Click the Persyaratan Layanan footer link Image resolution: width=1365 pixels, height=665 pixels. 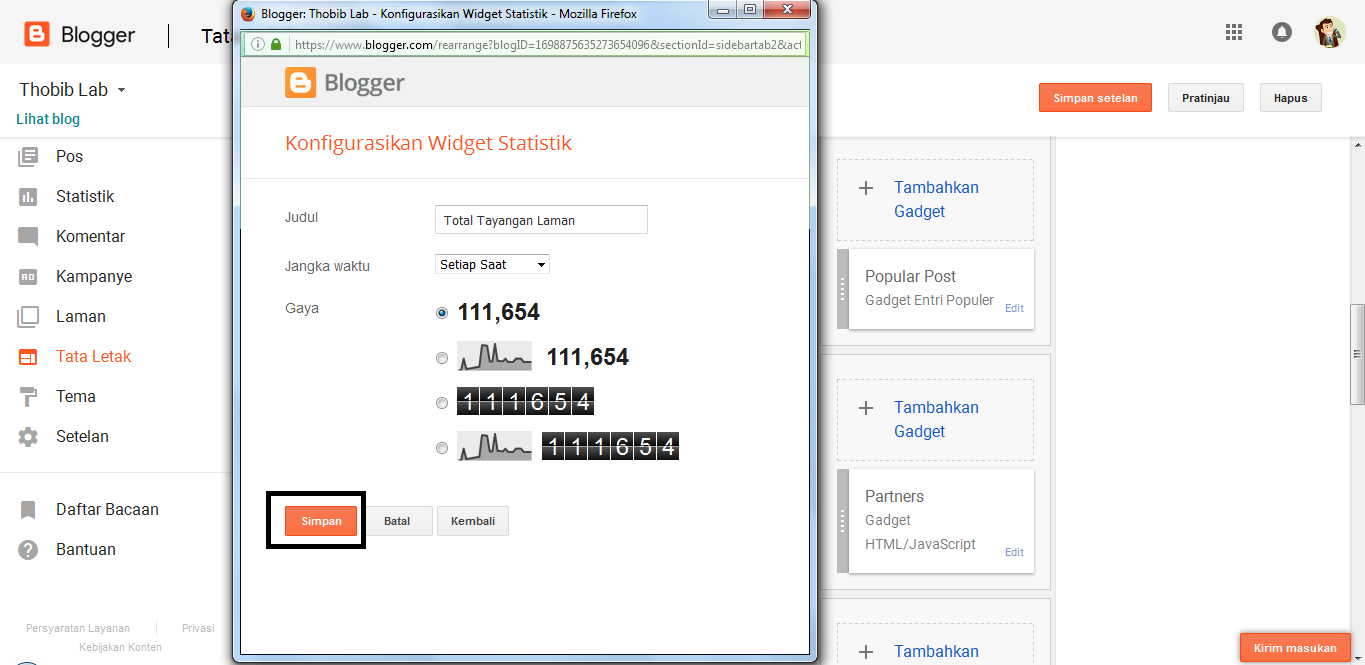click(x=78, y=628)
